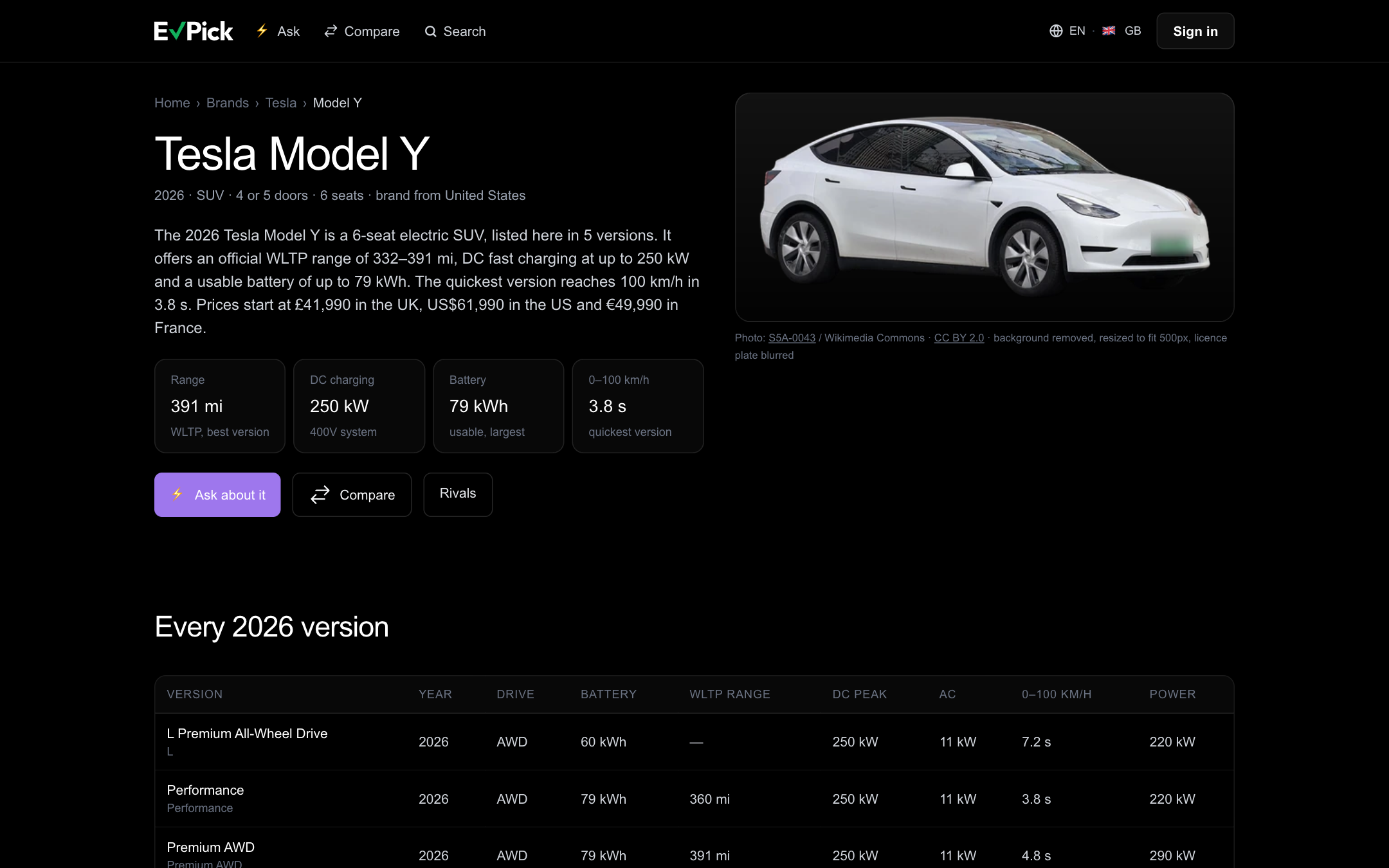Image resolution: width=1389 pixels, height=868 pixels.
Task: Click the WLTP RANGE column header
Action: point(730,694)
